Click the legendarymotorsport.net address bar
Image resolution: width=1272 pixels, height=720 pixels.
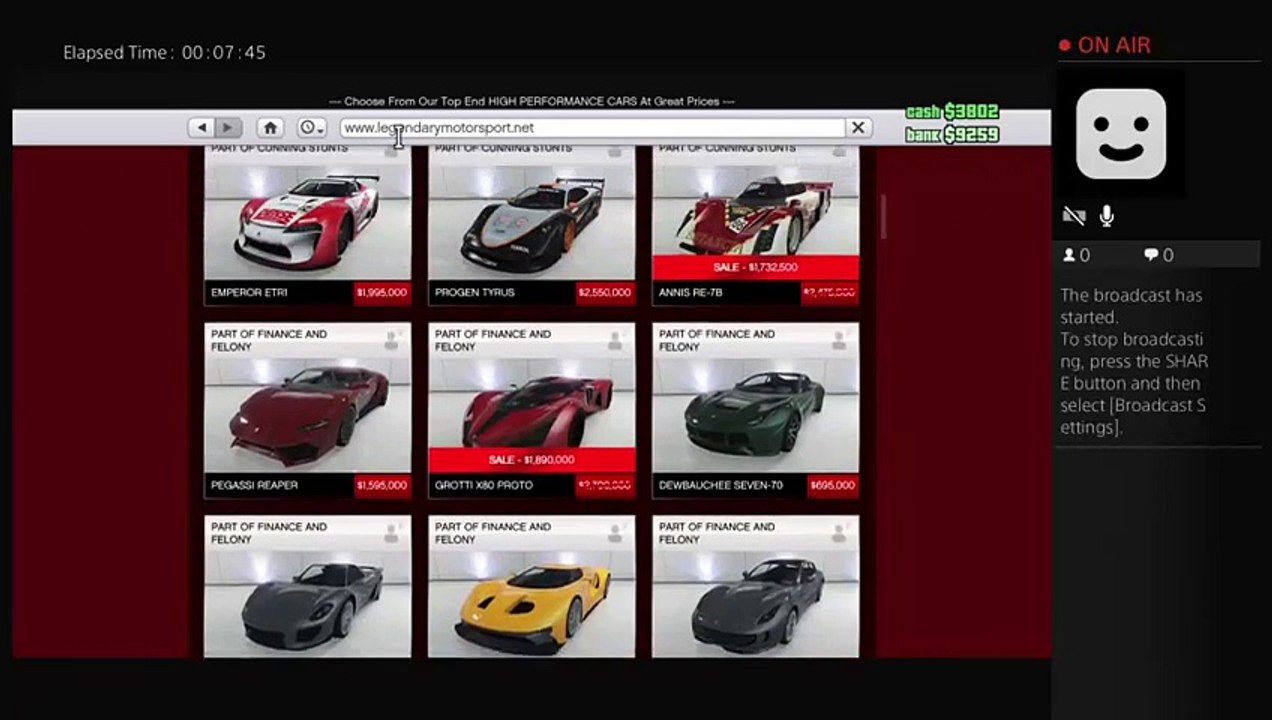pyautogui.click(x=591, y=128)
